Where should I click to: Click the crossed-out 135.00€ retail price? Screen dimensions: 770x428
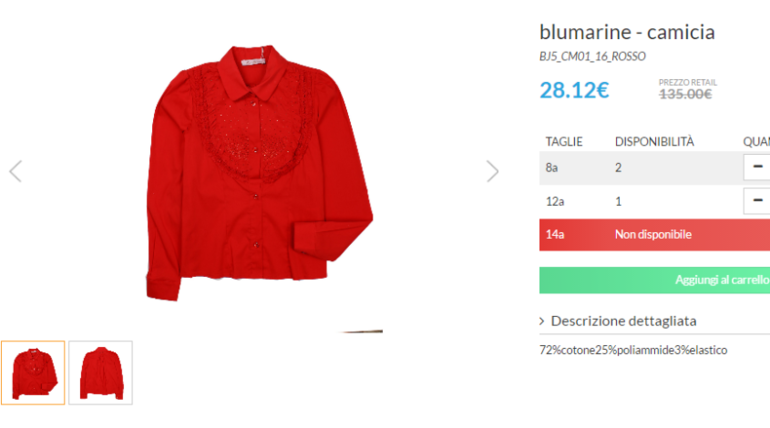pos(685,94)
